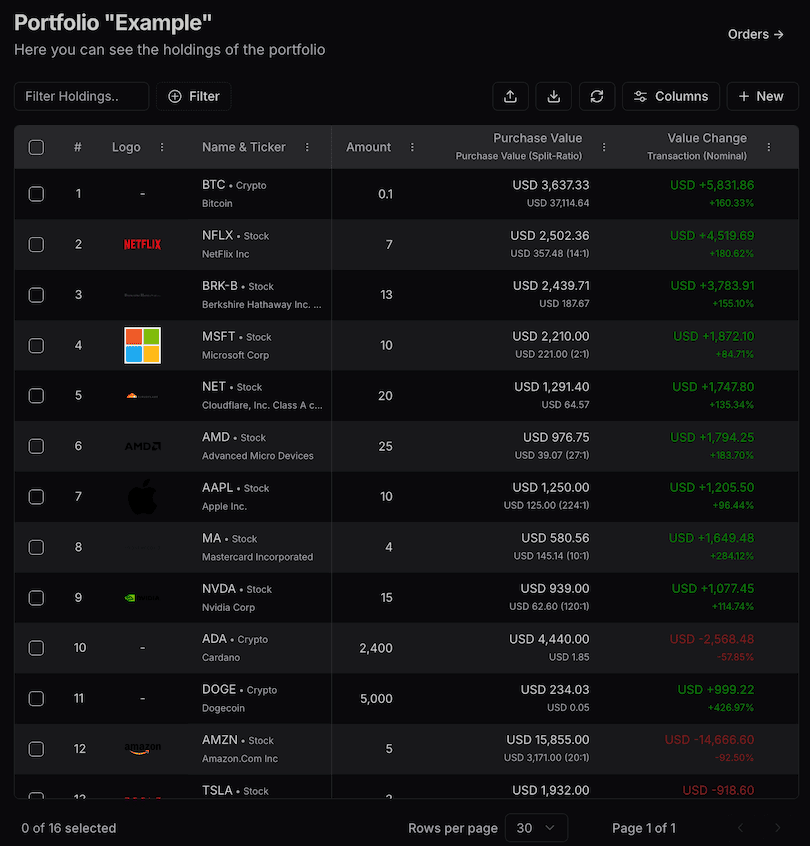Screen dimensions: 810x846
Task: Focus the Filter Holdings search field
Action: 81,96
